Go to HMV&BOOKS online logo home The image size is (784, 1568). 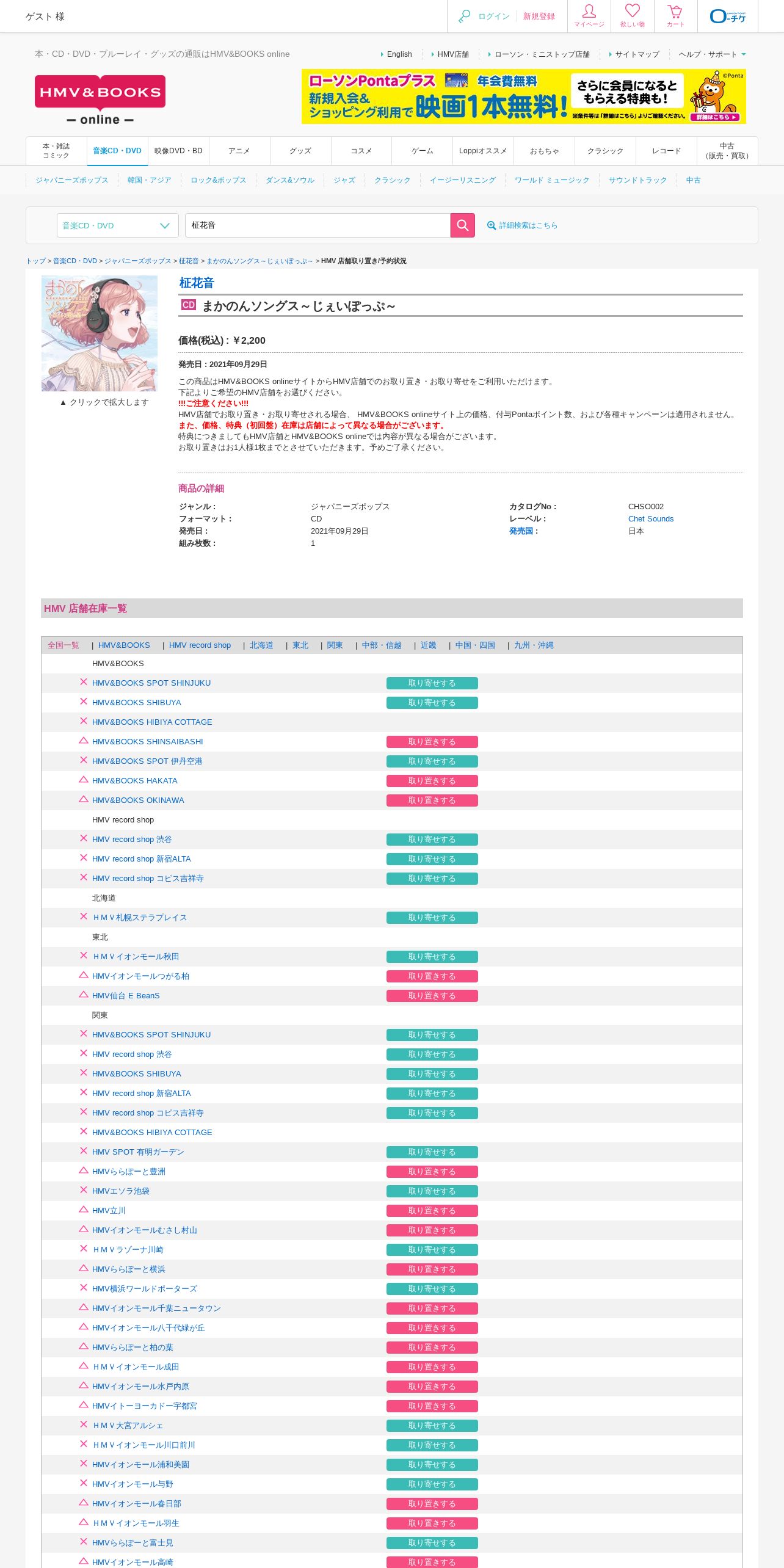point(100,100)
